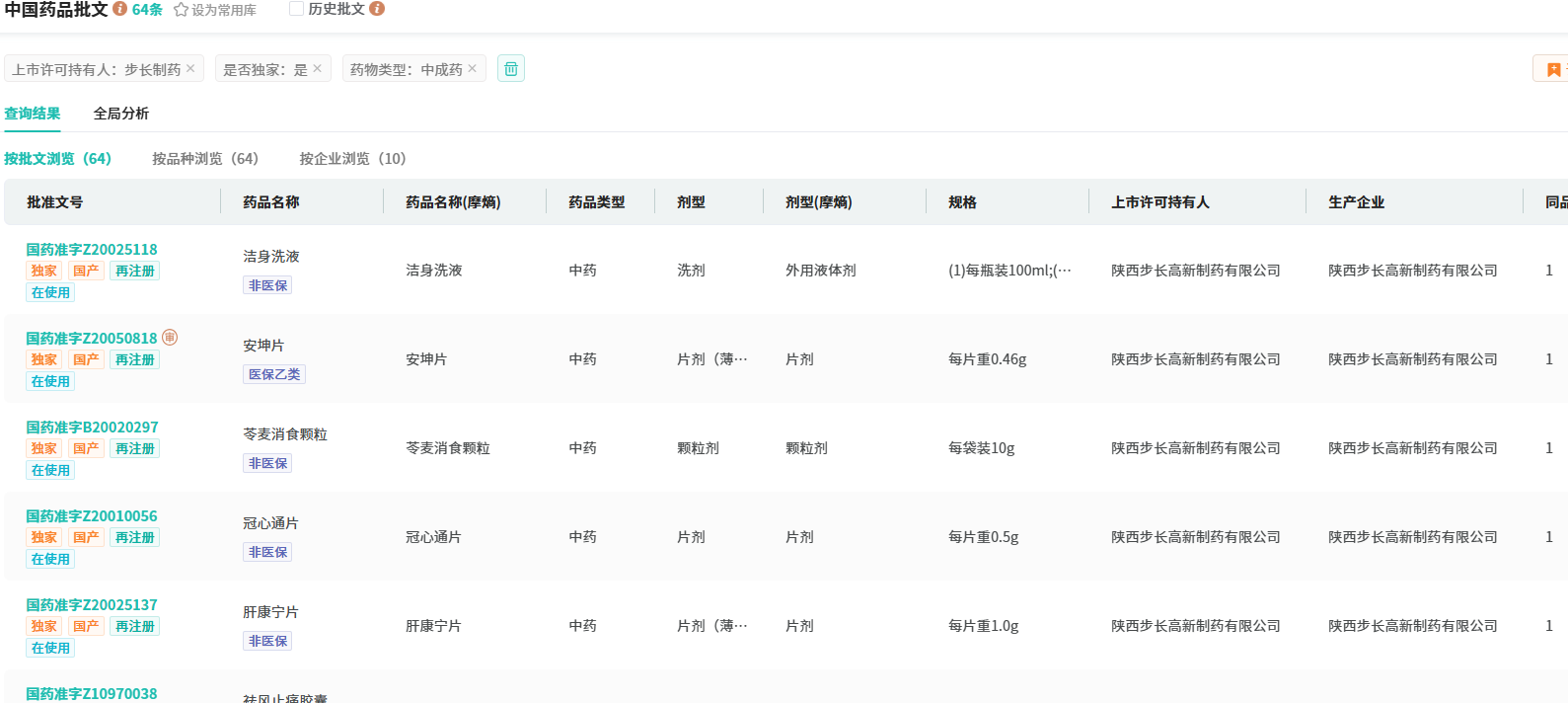1568x703 pixels.
Task: Enable the 历史批文 checkbox
Action: pos(296,9)
